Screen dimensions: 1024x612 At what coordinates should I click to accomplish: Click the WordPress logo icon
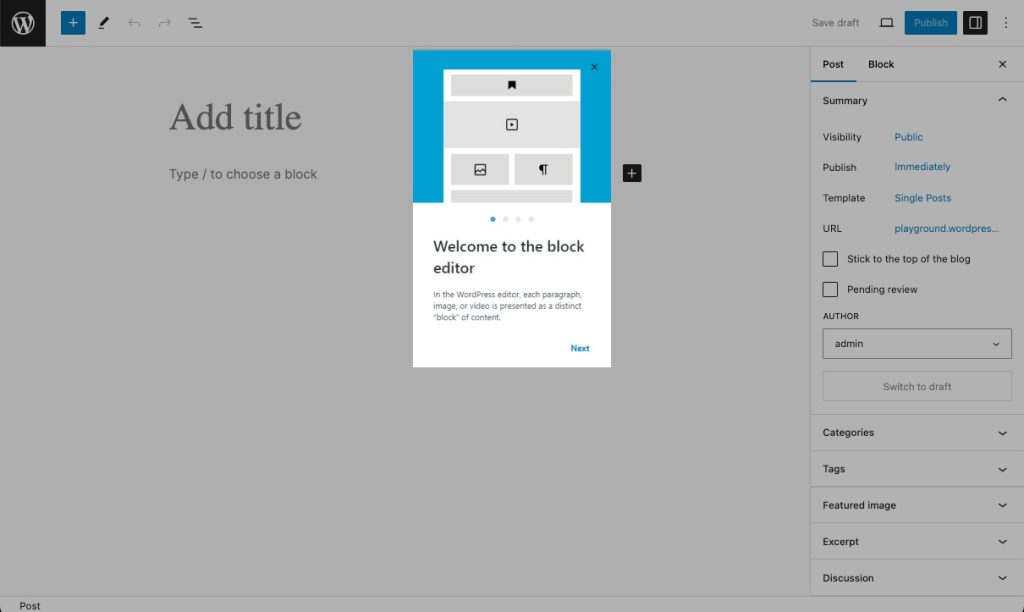point(23,23)
